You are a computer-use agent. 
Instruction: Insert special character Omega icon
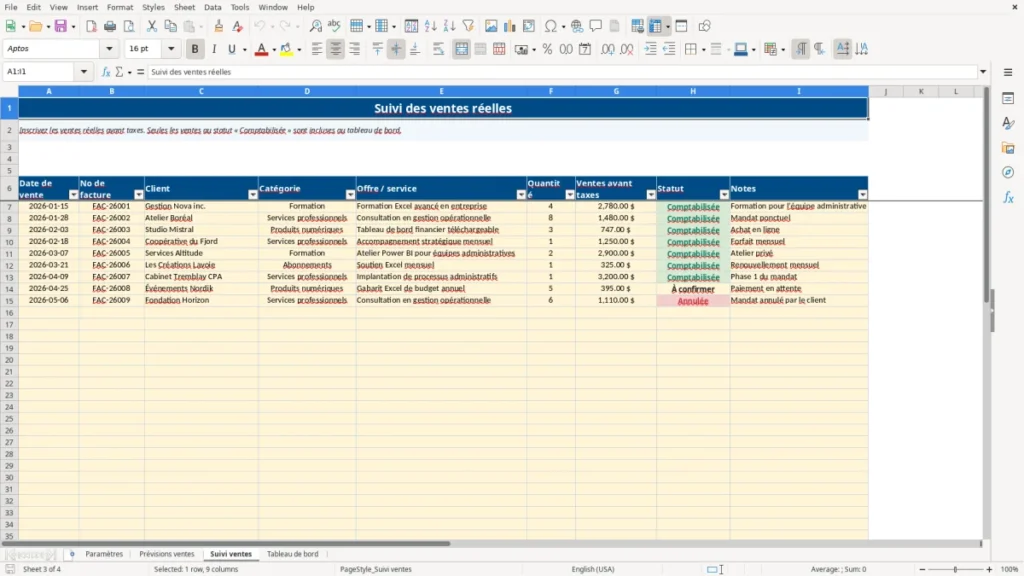[x=551, y=26]
